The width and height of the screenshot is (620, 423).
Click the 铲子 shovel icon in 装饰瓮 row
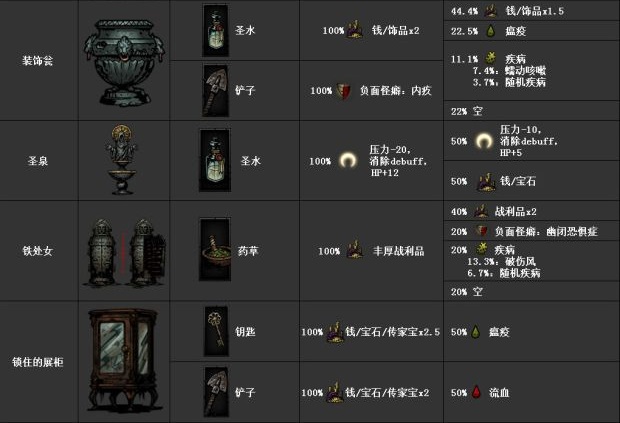[216, 90]
